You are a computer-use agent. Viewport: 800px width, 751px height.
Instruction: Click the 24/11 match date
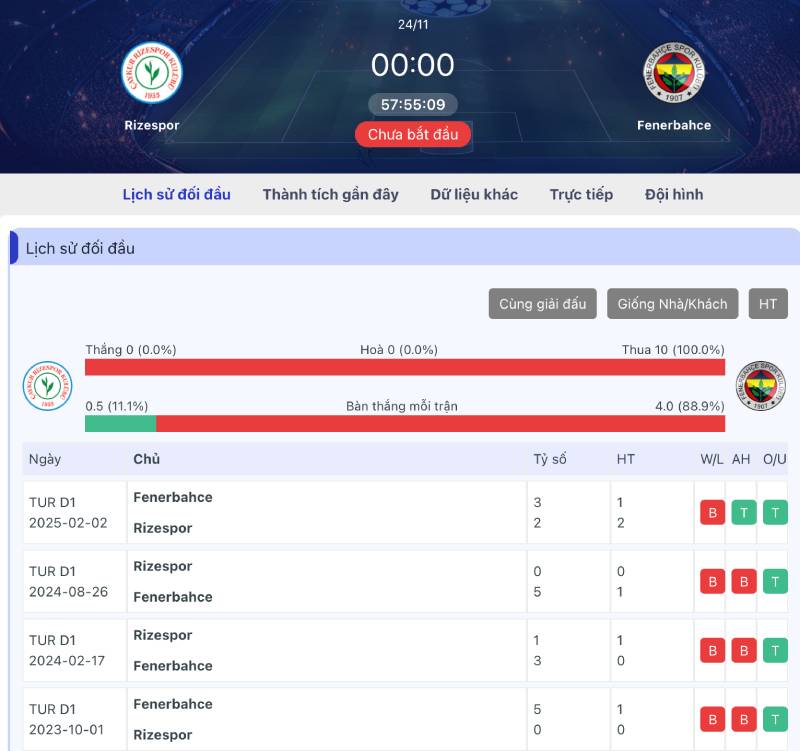[x=413, y=24]
